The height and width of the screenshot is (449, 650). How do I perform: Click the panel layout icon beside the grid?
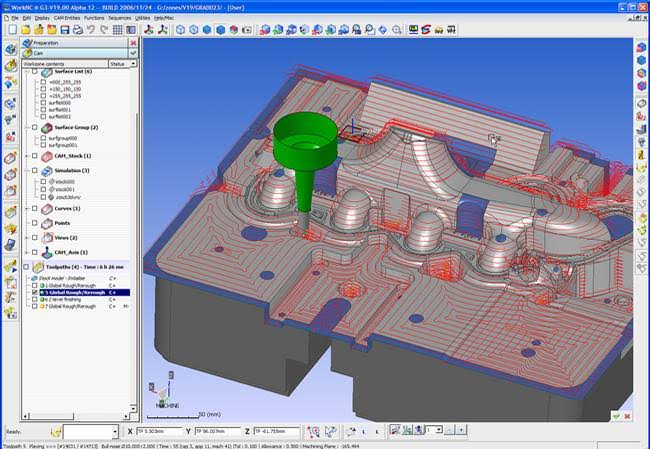coord(131,30)
